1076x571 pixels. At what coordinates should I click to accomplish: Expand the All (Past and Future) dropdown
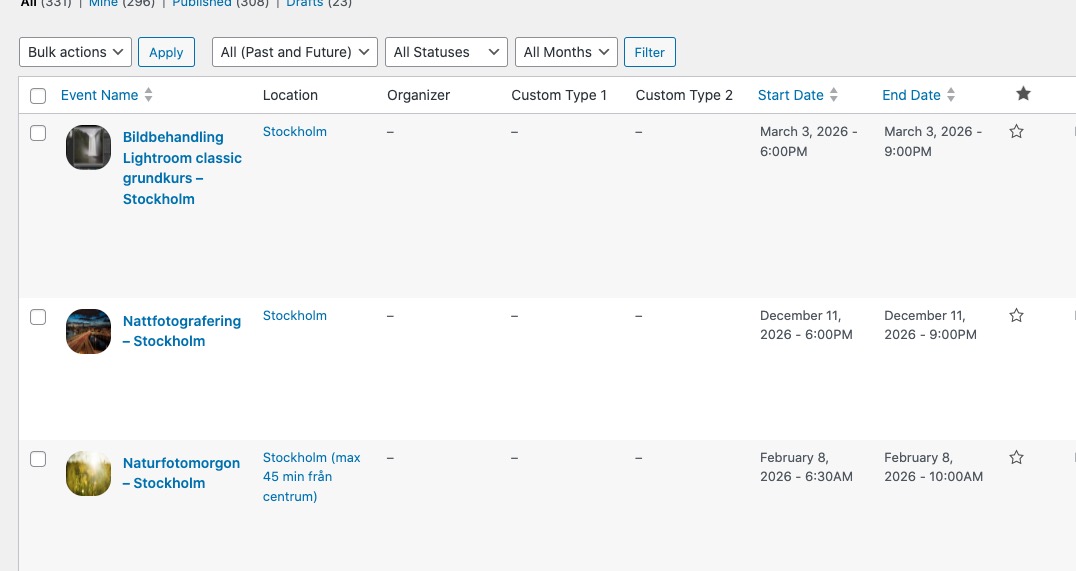(295, 52)
